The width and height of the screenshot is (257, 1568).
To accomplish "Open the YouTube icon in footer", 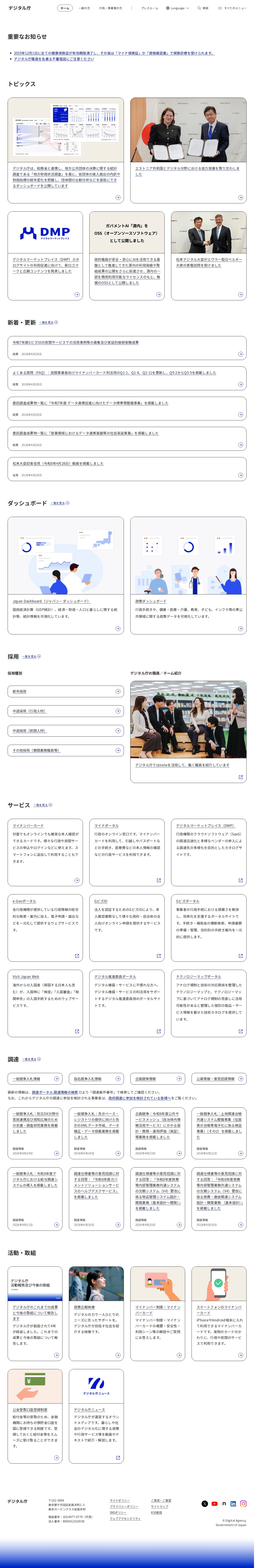I will pos(214,1504).
